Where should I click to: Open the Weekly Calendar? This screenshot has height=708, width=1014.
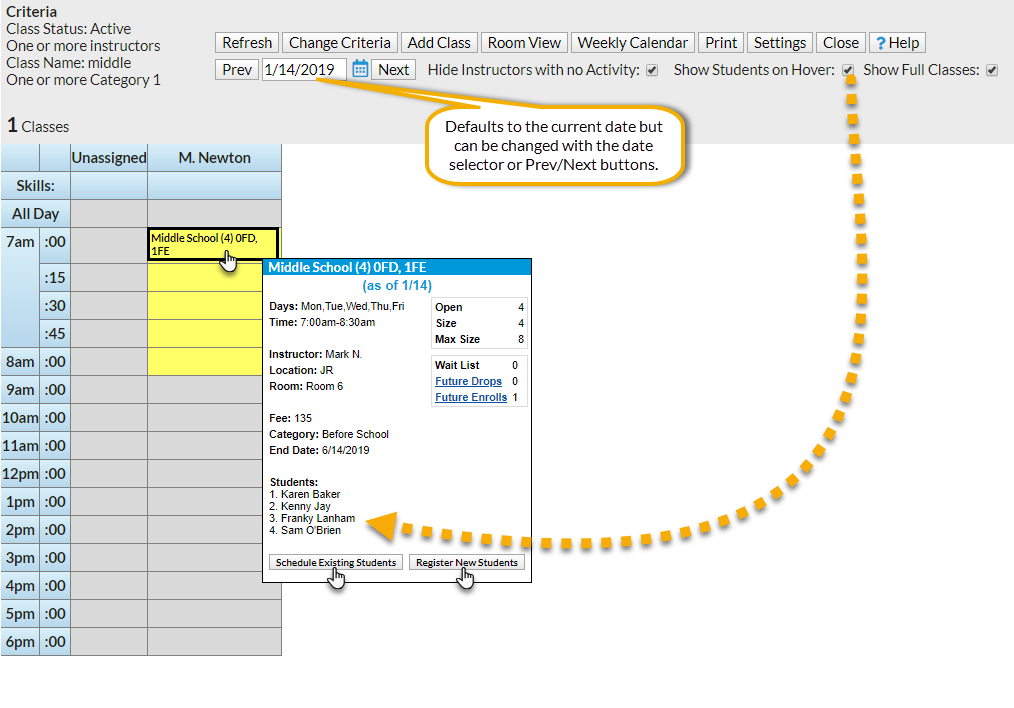pyautogui.click(x=632, y=43)
